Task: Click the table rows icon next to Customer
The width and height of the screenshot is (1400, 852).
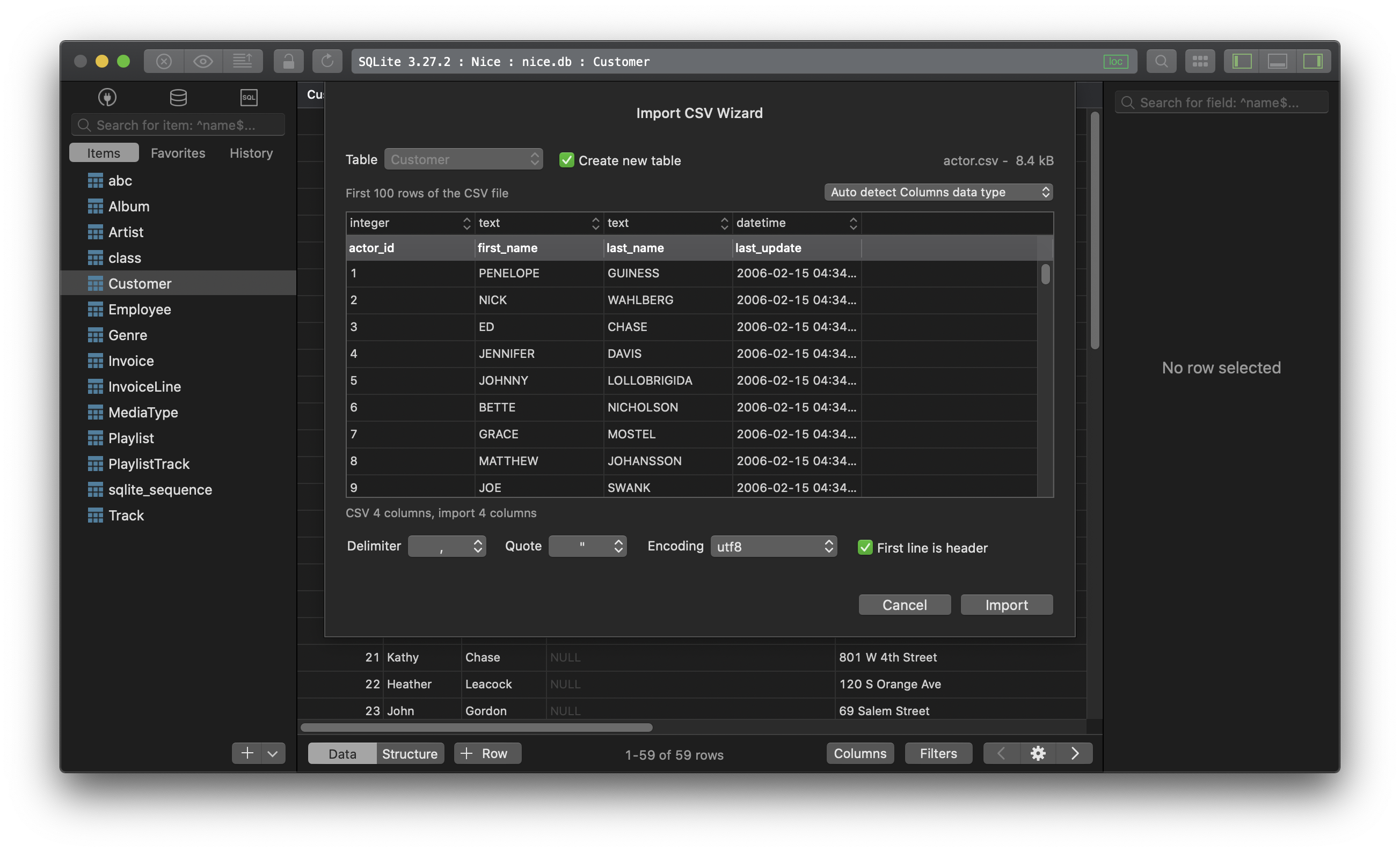Action: [94, 283]
